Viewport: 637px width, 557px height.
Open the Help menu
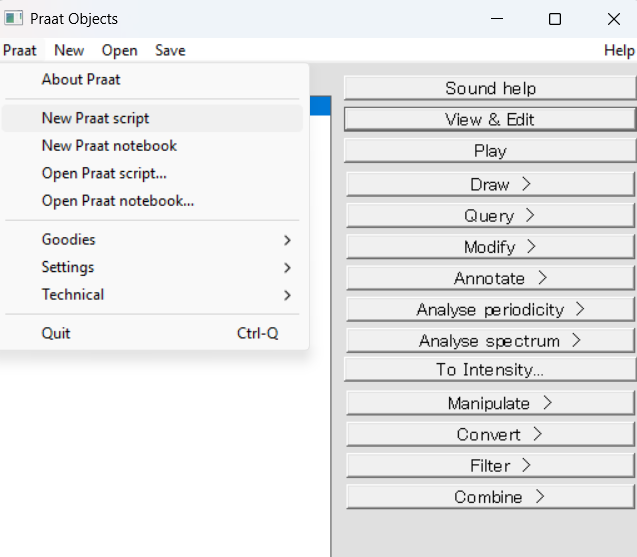619,50
